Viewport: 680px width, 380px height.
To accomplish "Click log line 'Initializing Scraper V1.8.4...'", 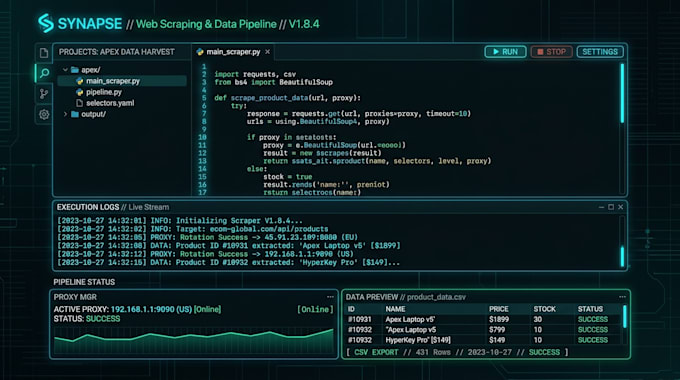I will tap(180, 221).
